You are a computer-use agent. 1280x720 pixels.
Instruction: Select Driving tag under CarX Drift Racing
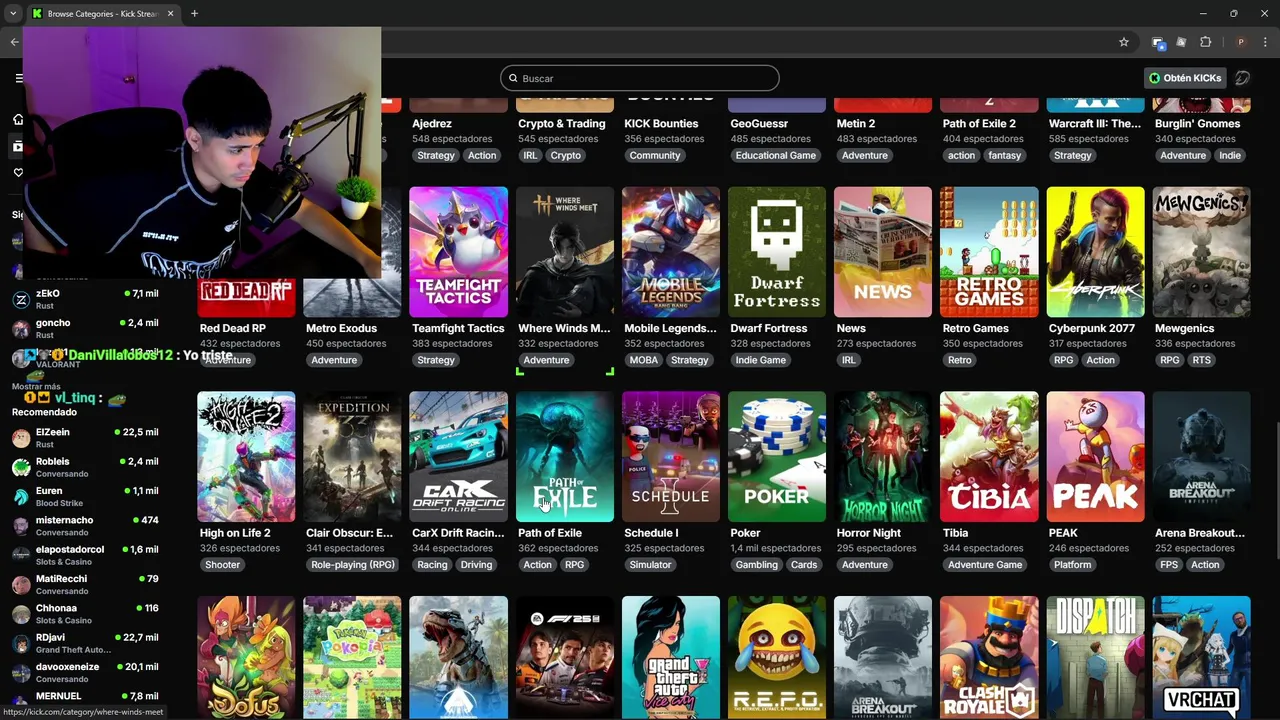tap(476, 565)
